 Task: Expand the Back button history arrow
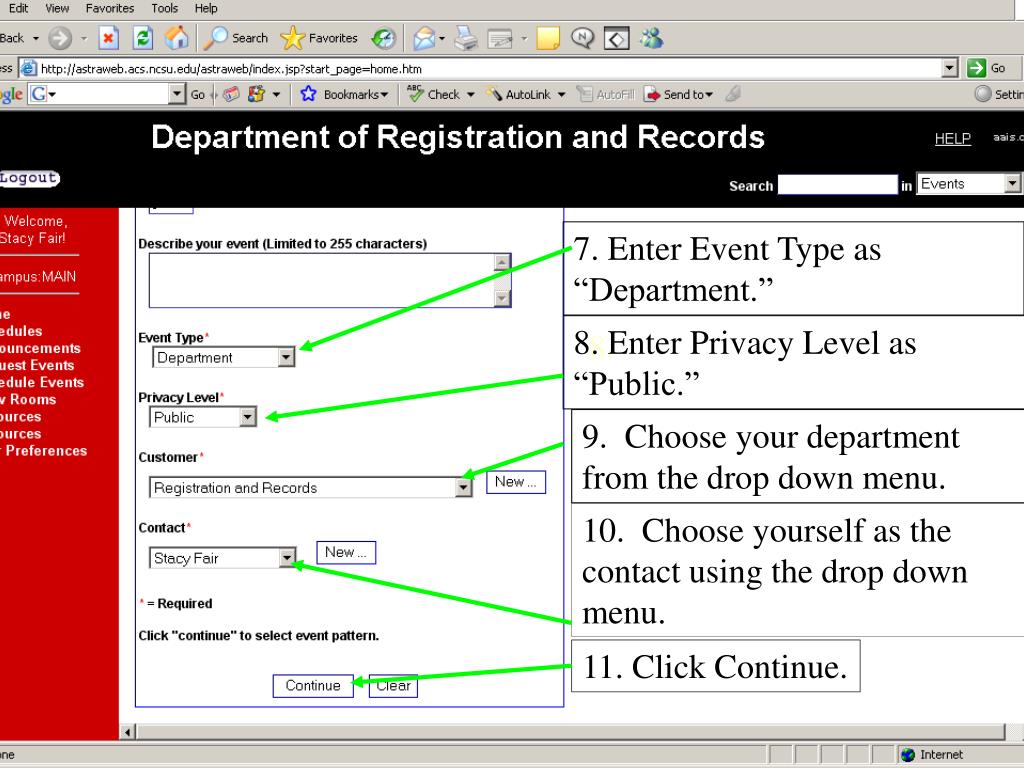pyautogui.click(x=35, y=39)
